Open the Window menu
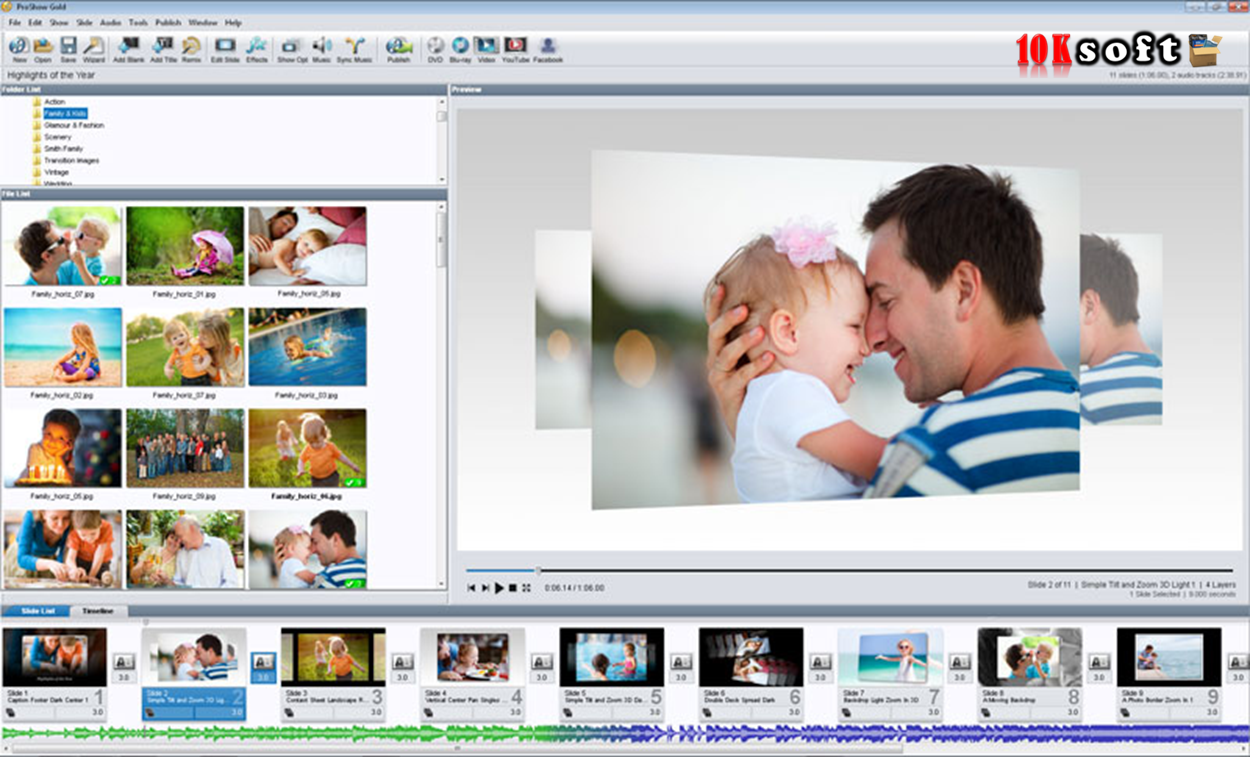 coord(203,22)
